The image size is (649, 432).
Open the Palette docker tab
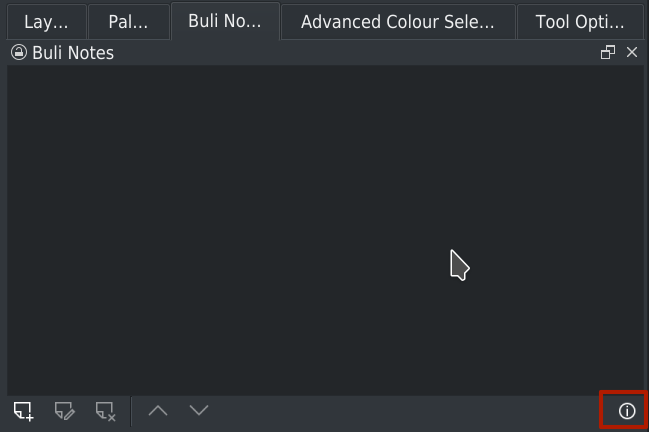click(x=128, y=21)
